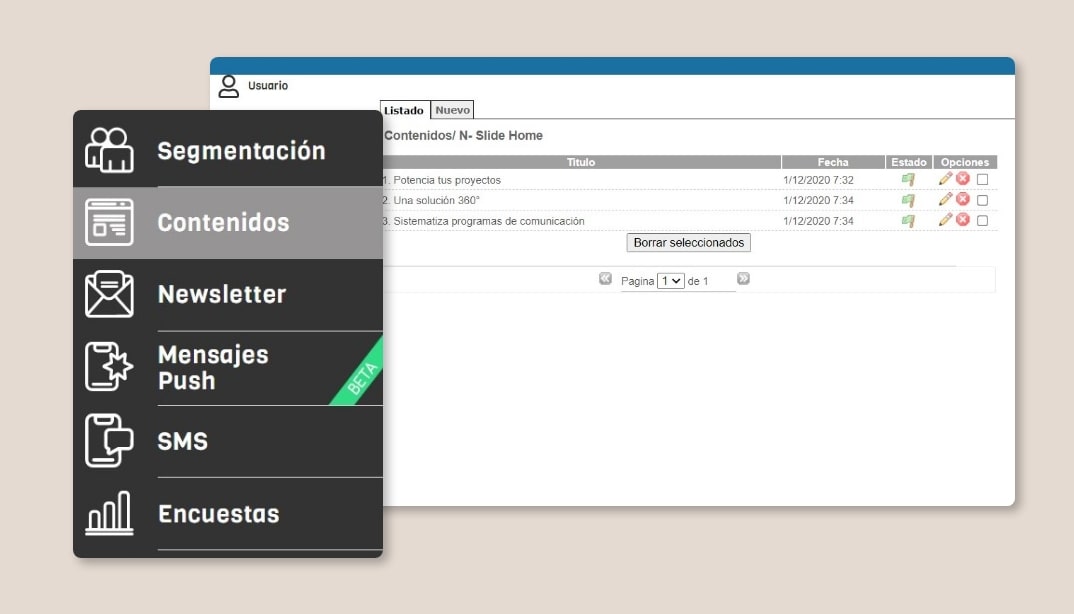
Task: Click the Contenidos/ N- Slide Home heading
Action: coord(463,136)
